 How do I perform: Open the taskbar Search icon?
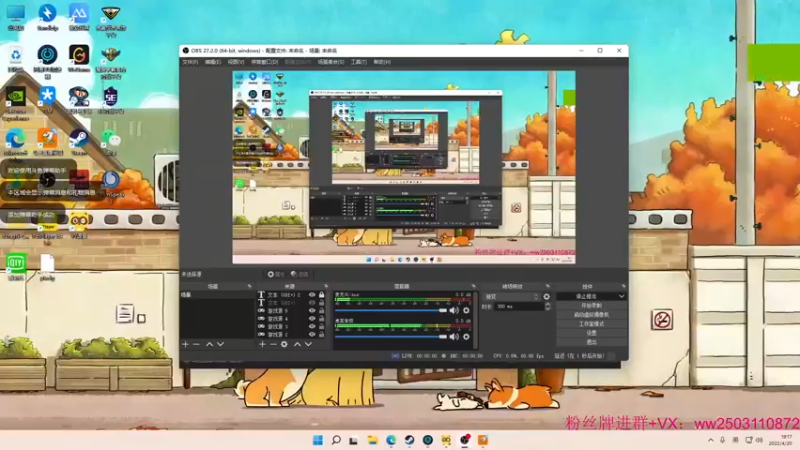tap(336, 440)
